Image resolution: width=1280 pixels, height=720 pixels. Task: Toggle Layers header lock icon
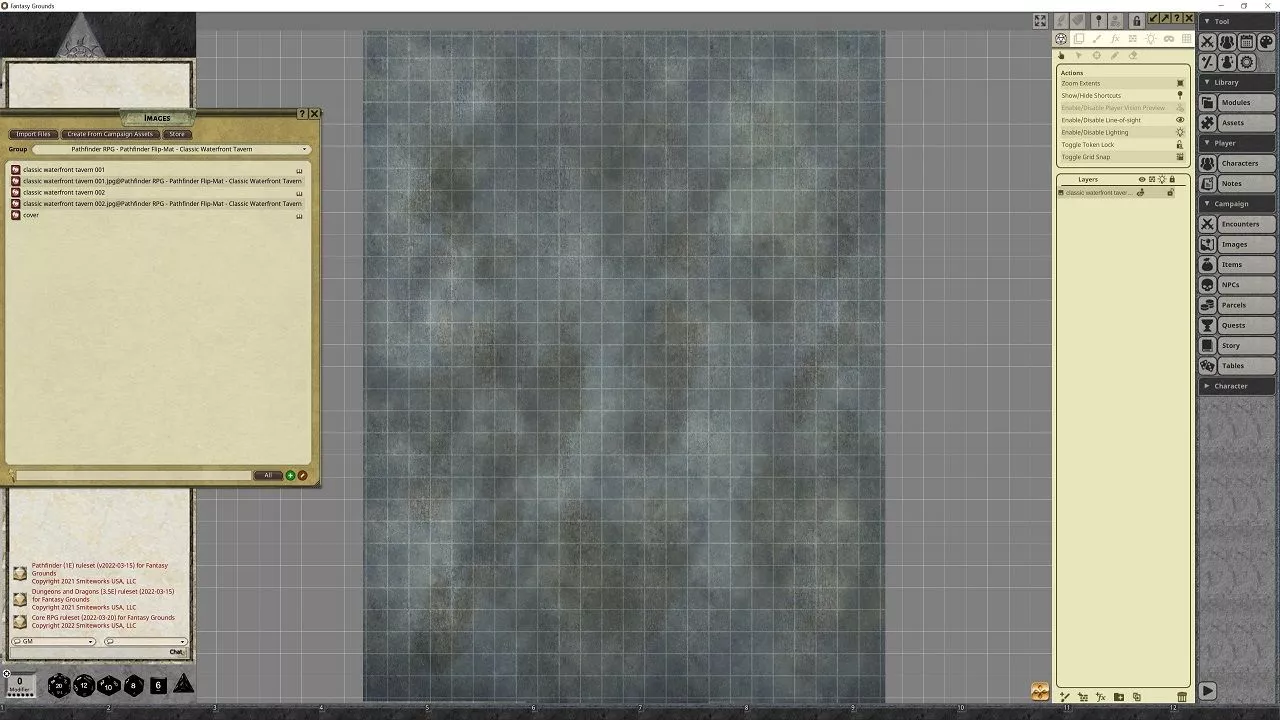(1172, 180)
